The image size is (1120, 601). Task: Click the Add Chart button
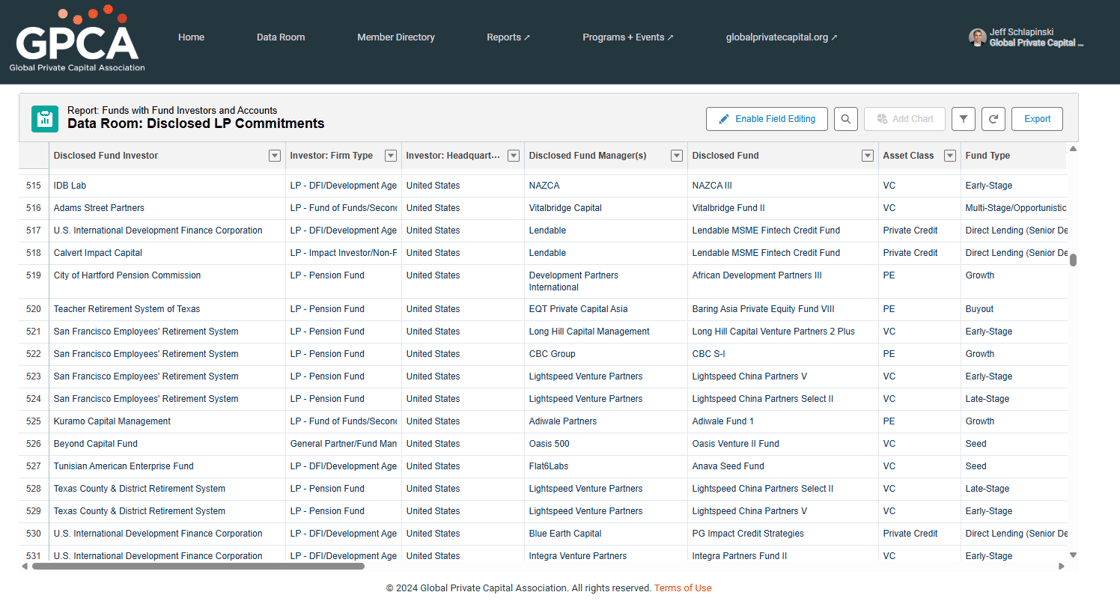pos(904,119)
